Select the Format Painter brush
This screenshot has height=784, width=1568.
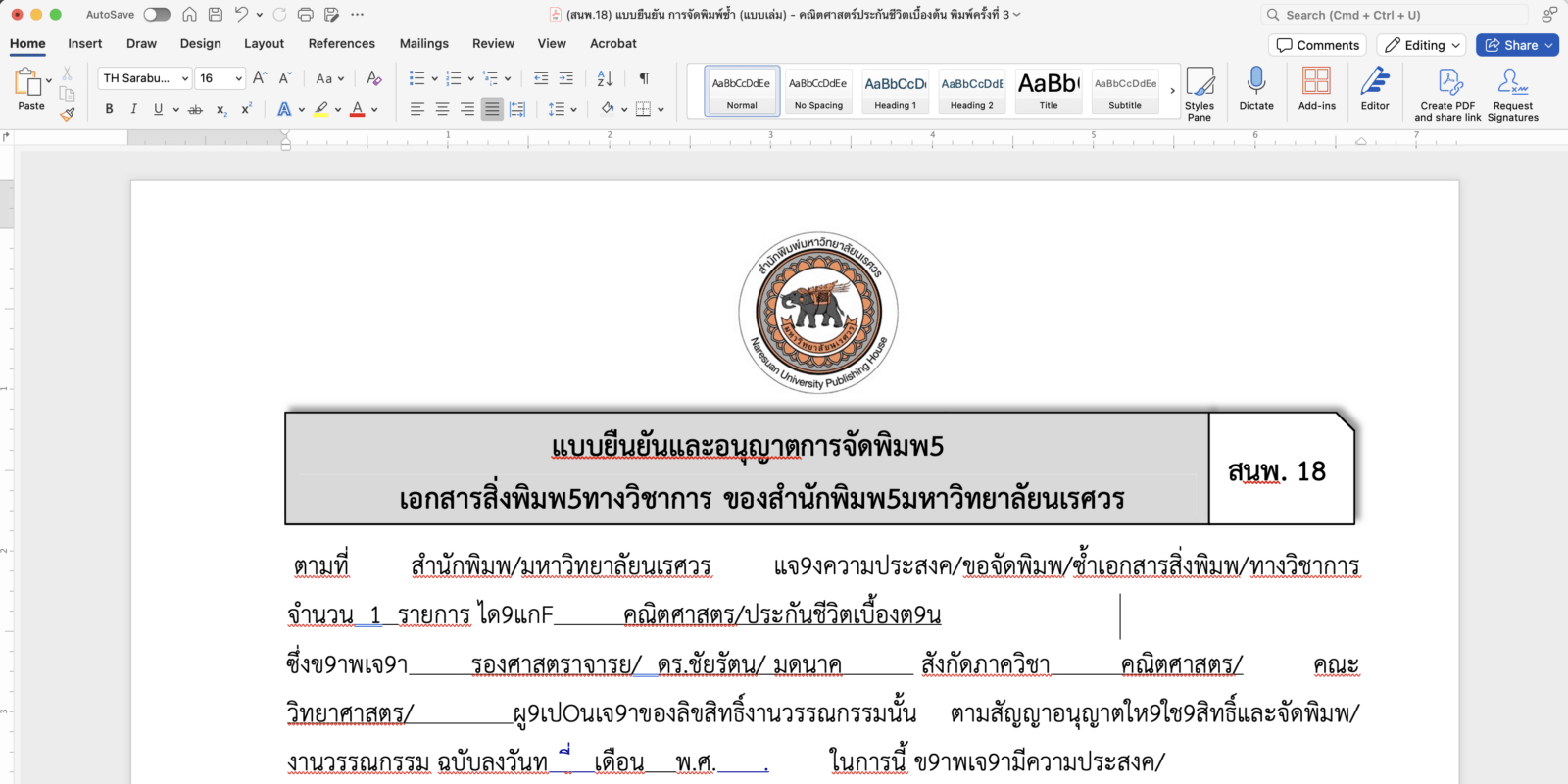pos(67,114)
